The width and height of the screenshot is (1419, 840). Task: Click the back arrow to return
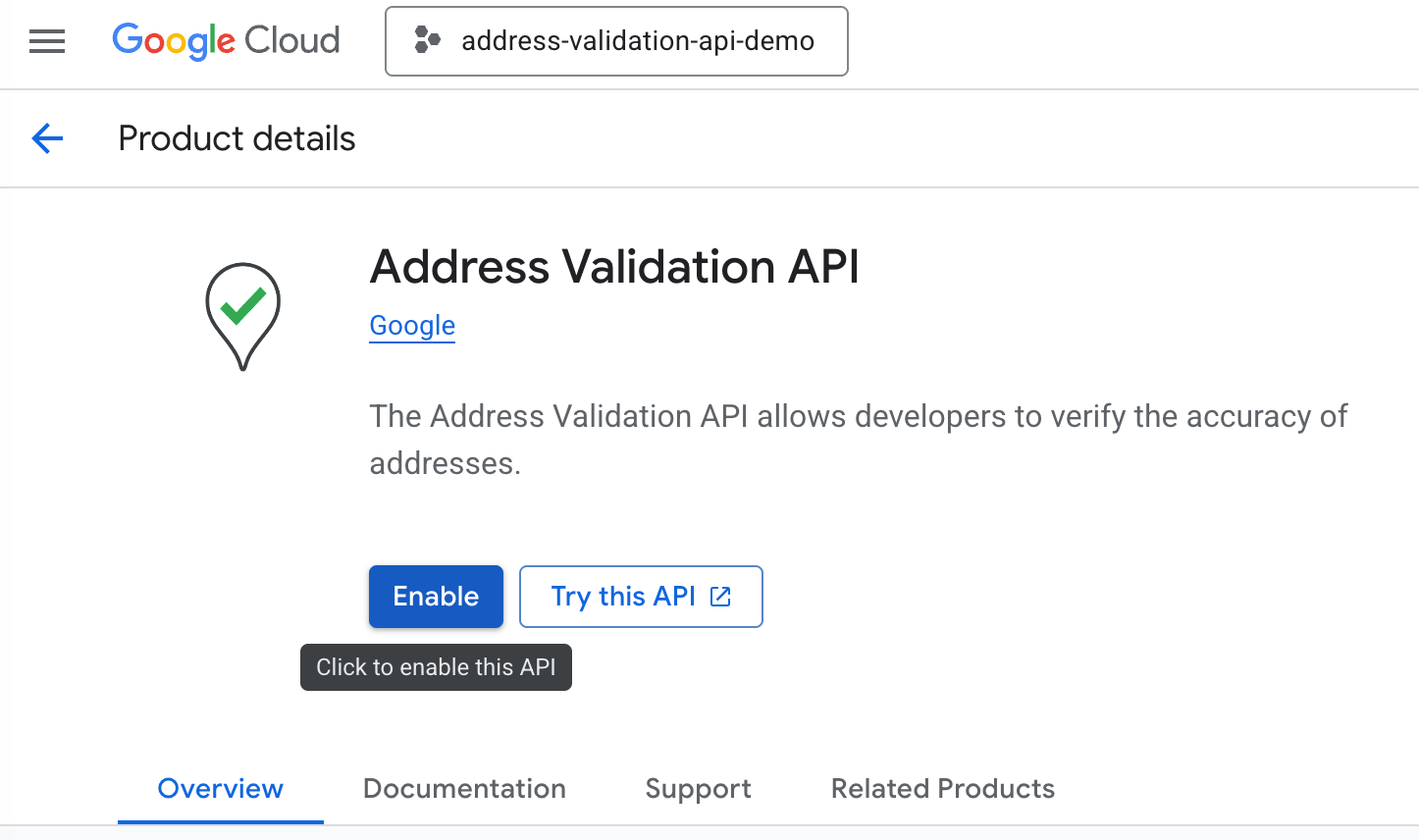tap(46, 138)
